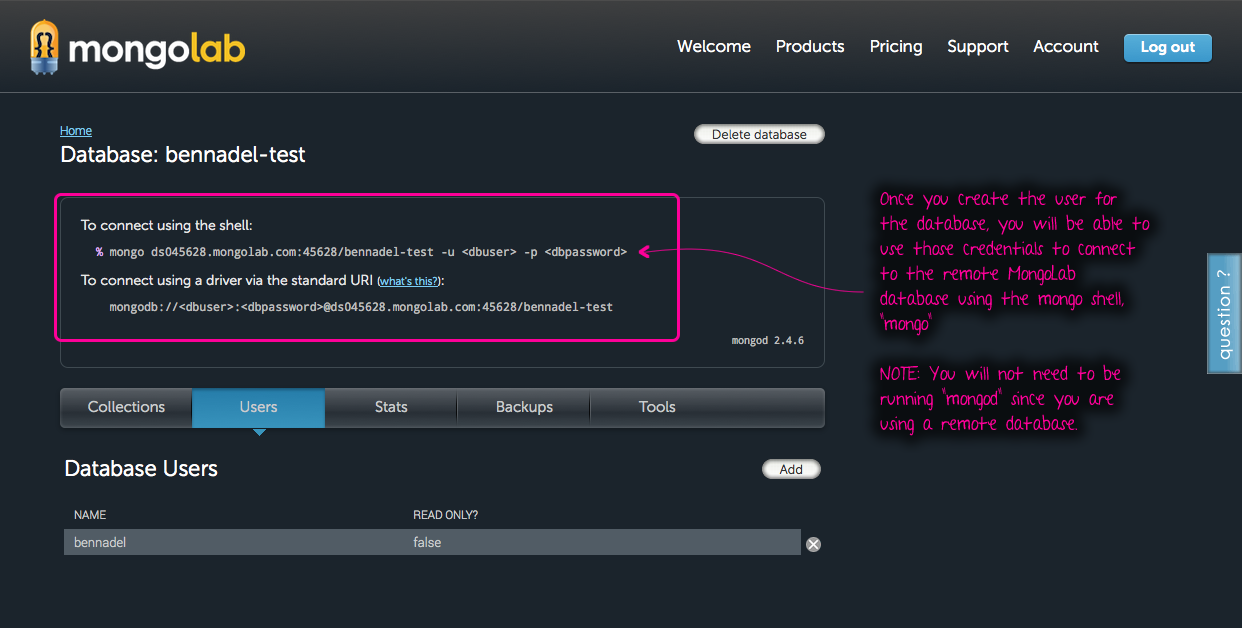Click the MongoLab logo icon
1242x628 pixels.
(44, 48)
